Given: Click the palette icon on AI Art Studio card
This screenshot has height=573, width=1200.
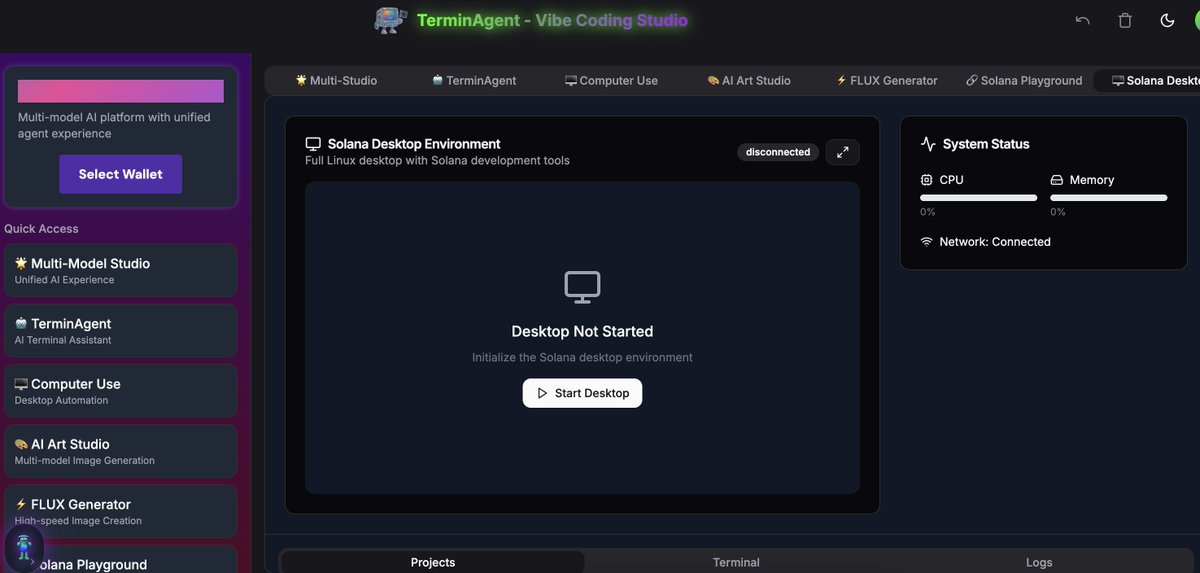Looking at the screenshot, I should (x=21, y=444).
